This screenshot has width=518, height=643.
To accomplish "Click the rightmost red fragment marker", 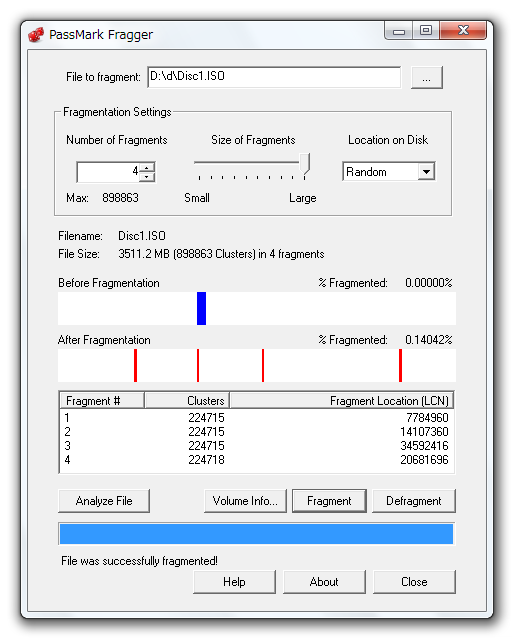I will pos(401,365).
